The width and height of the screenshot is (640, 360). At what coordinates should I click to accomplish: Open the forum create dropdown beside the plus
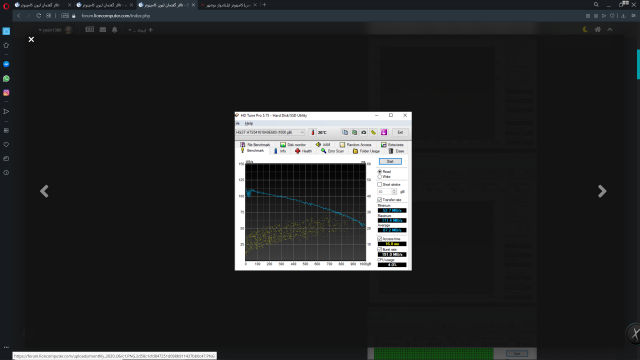(x=137, y=30)
